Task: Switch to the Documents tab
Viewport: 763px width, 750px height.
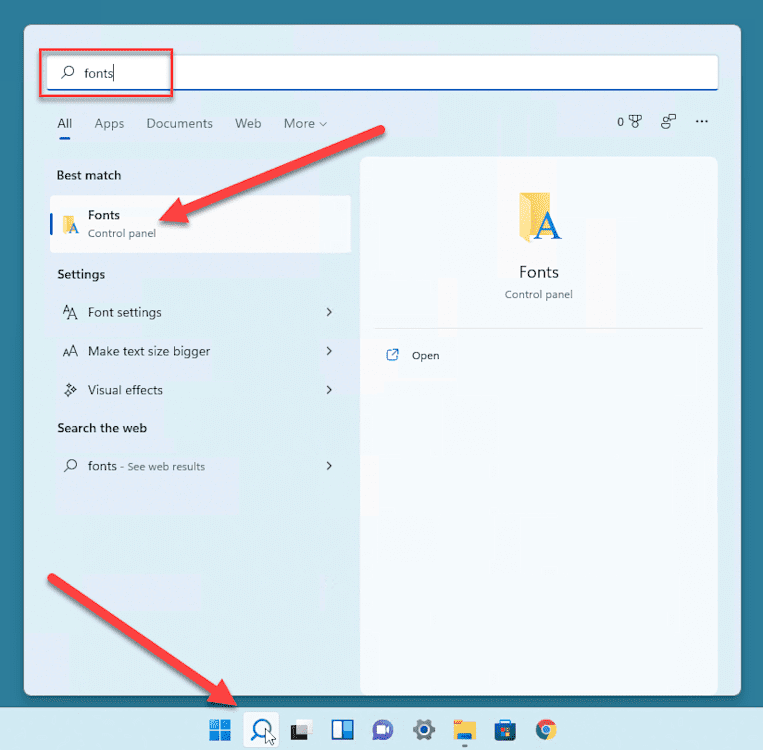Action: coord(180,124)
